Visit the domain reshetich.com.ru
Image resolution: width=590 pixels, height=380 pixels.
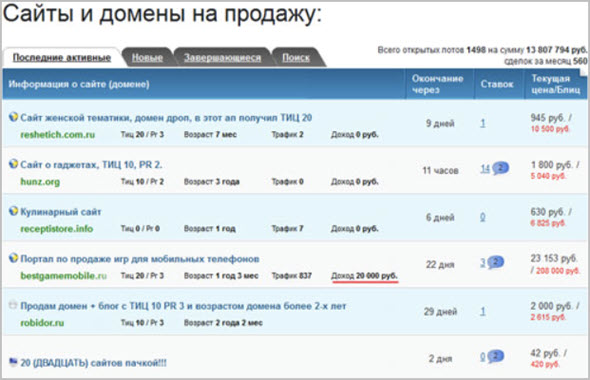[x=57, y=135]
